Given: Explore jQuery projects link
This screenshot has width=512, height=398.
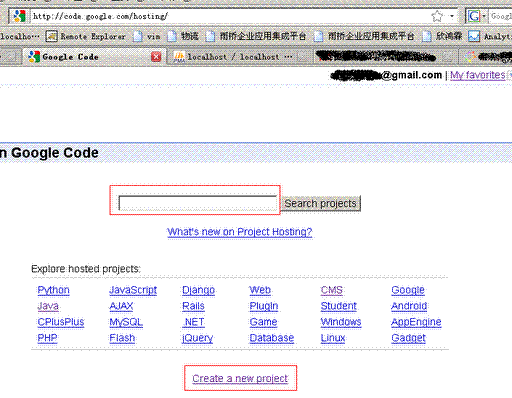Looking at the screenshot, I should click(x=197, y=338).
